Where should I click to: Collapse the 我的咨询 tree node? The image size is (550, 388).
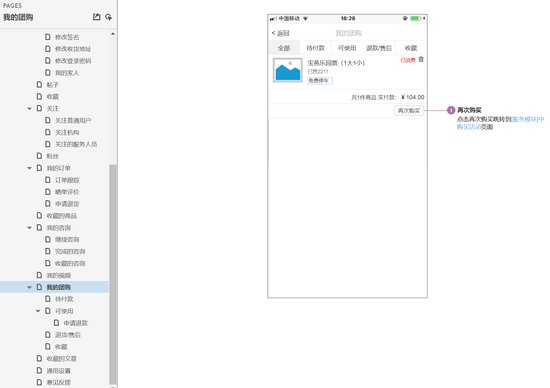click(29, 228)
